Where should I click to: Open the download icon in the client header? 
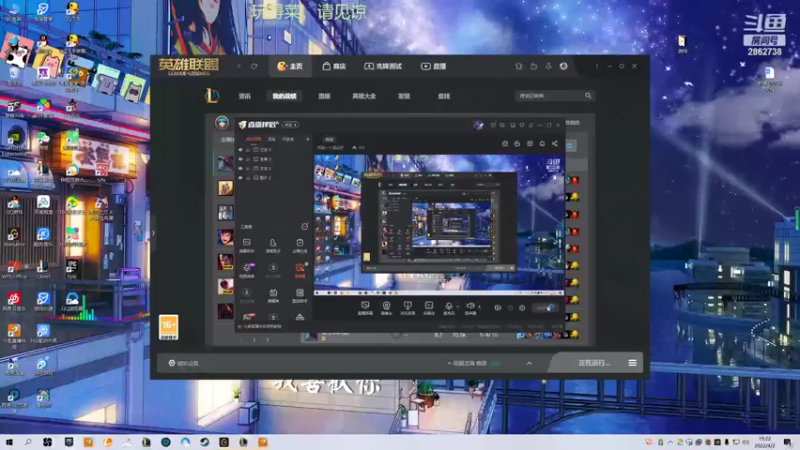(x=548, y=66)
